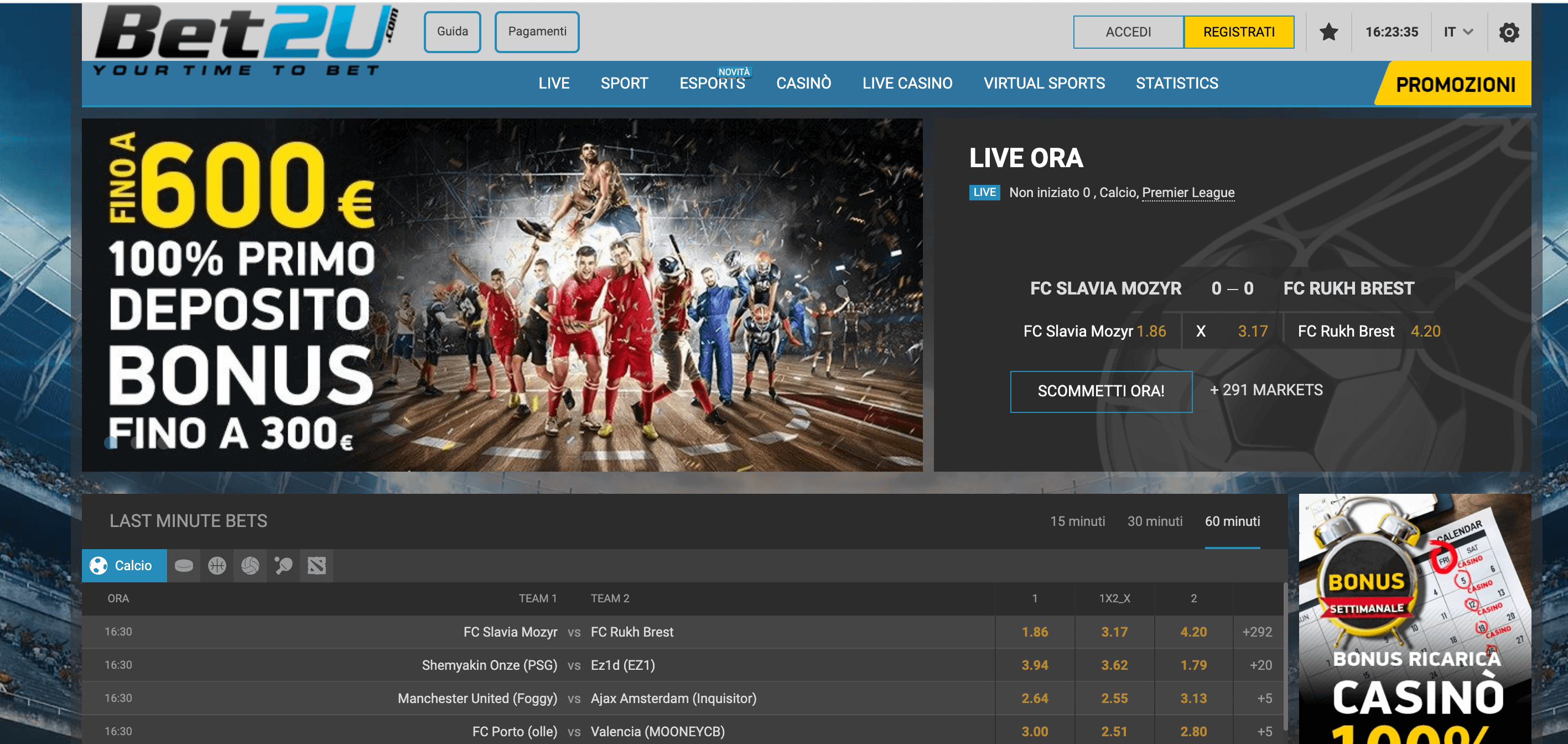The width and height of the screenshot is (1568, 744).
Task: Open the ESPORTS menu item
Action: 712,84
